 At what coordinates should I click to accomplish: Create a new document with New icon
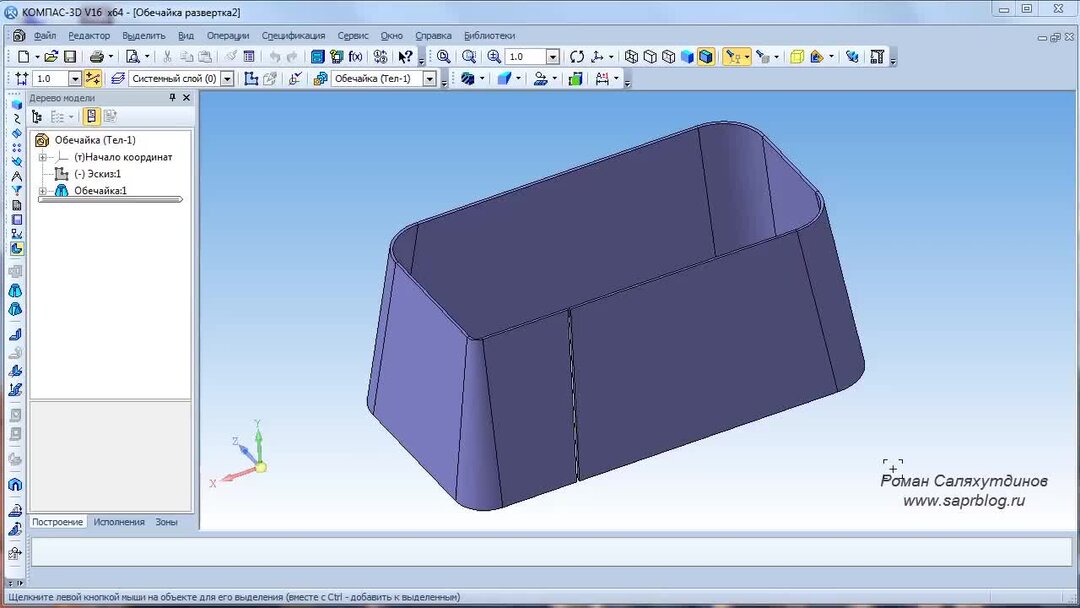[x=23, y=57]
